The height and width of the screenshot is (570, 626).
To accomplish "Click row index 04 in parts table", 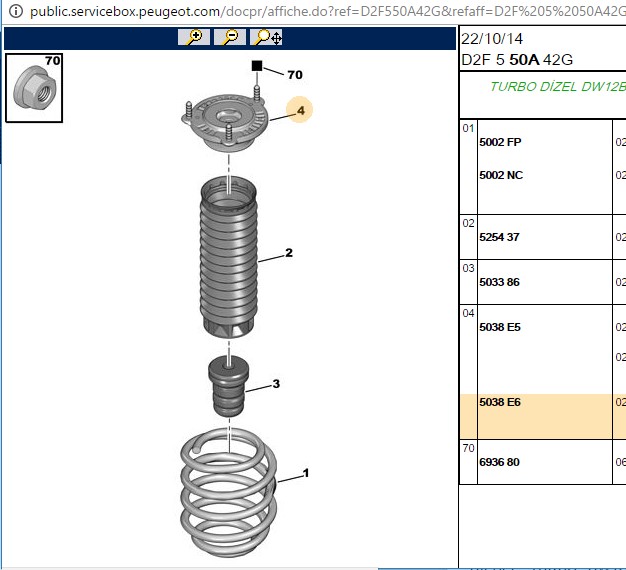I will 468,313.
